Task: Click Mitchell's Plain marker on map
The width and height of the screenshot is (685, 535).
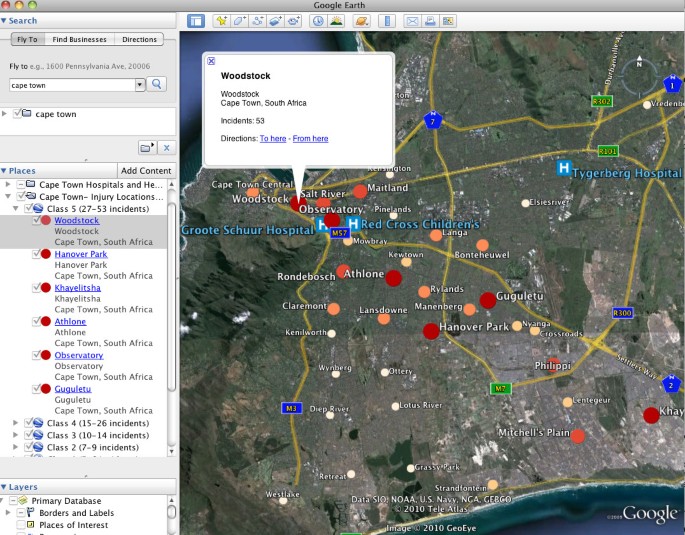Action: click(578, 436)
